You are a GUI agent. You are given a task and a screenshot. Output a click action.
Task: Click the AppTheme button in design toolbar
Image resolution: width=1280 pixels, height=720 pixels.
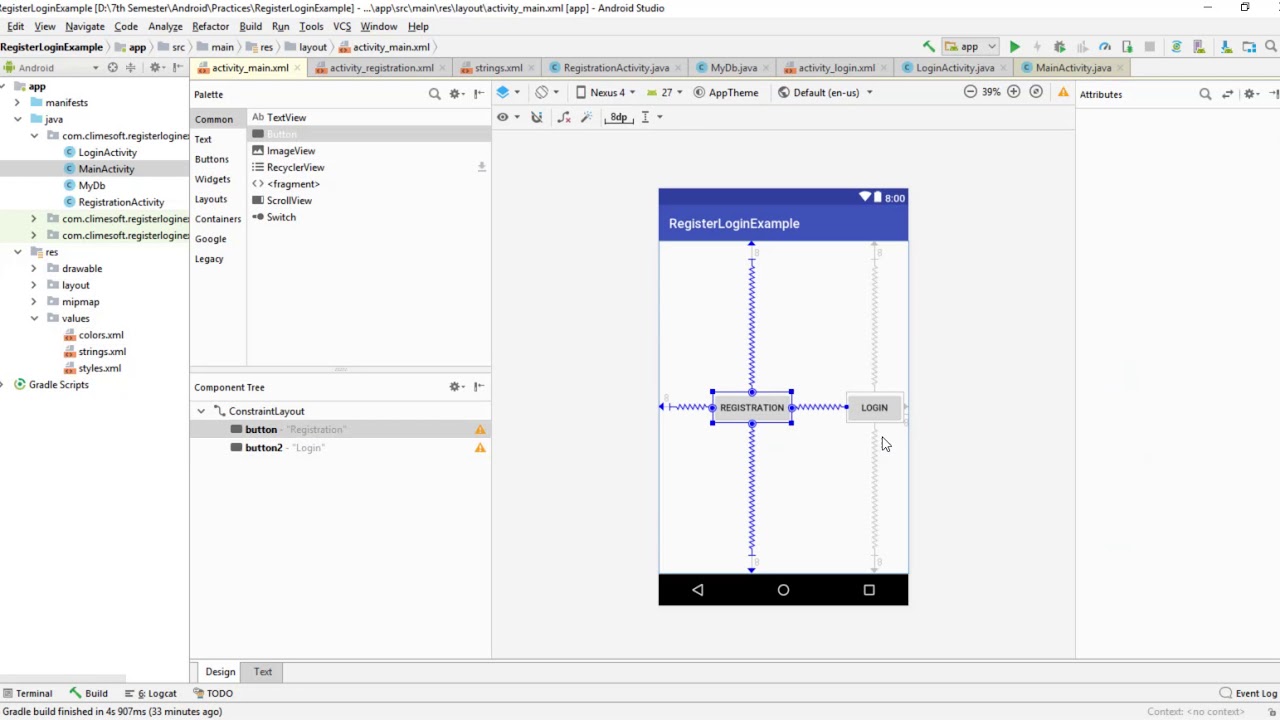pos(727,92)
